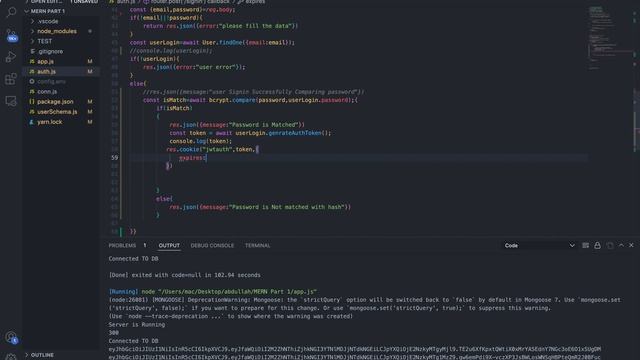
Task: Open the Code output channel dropdown
Action: click(x=539, y=245)
